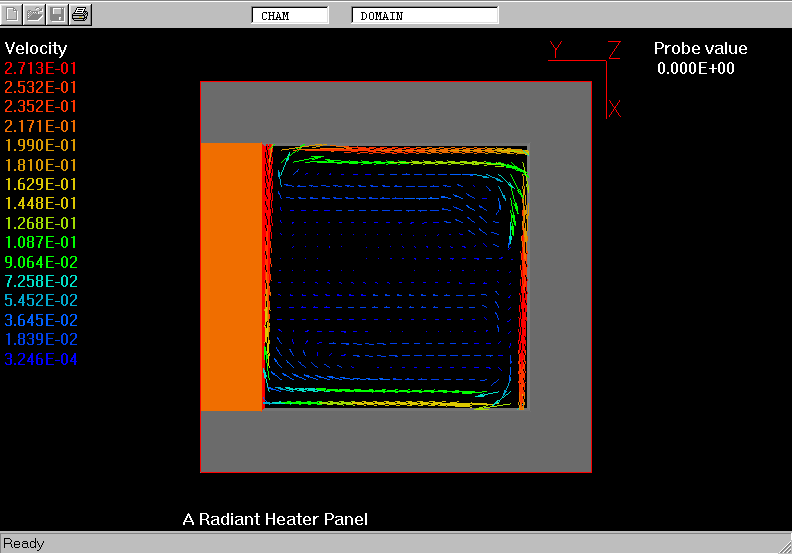This screenshot has height=554, width=792.
Task: Click the Z axis label on the orientation triad
Action: coord(615,49)
